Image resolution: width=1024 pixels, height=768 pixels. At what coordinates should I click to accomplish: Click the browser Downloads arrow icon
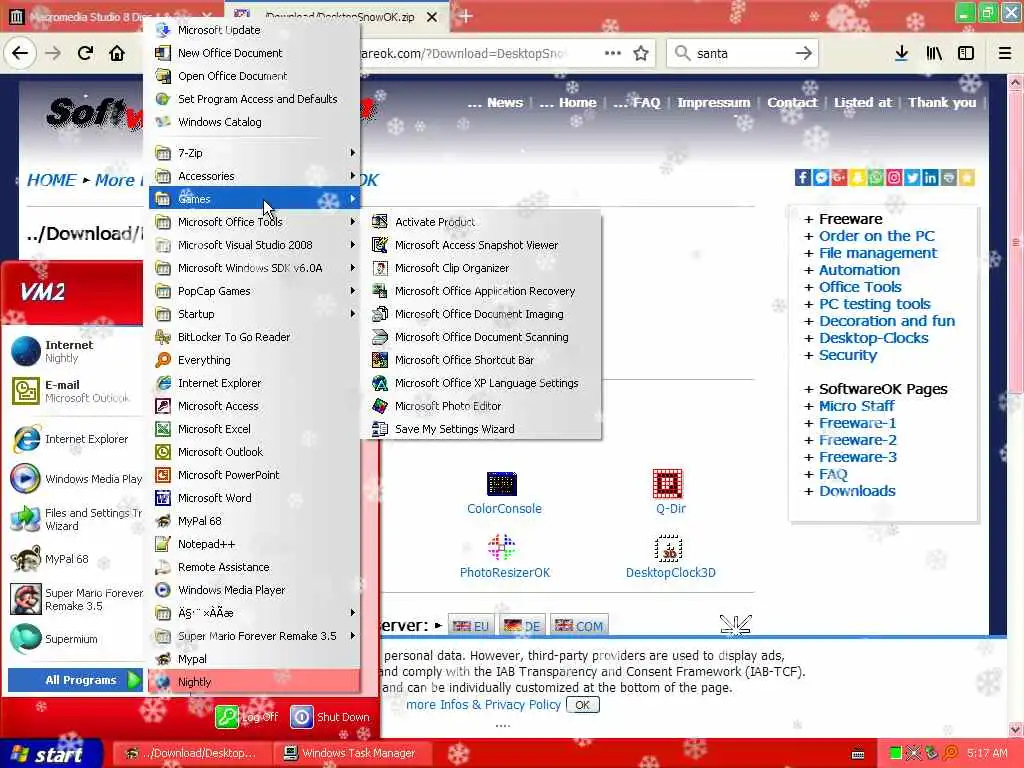coord(901,54)
